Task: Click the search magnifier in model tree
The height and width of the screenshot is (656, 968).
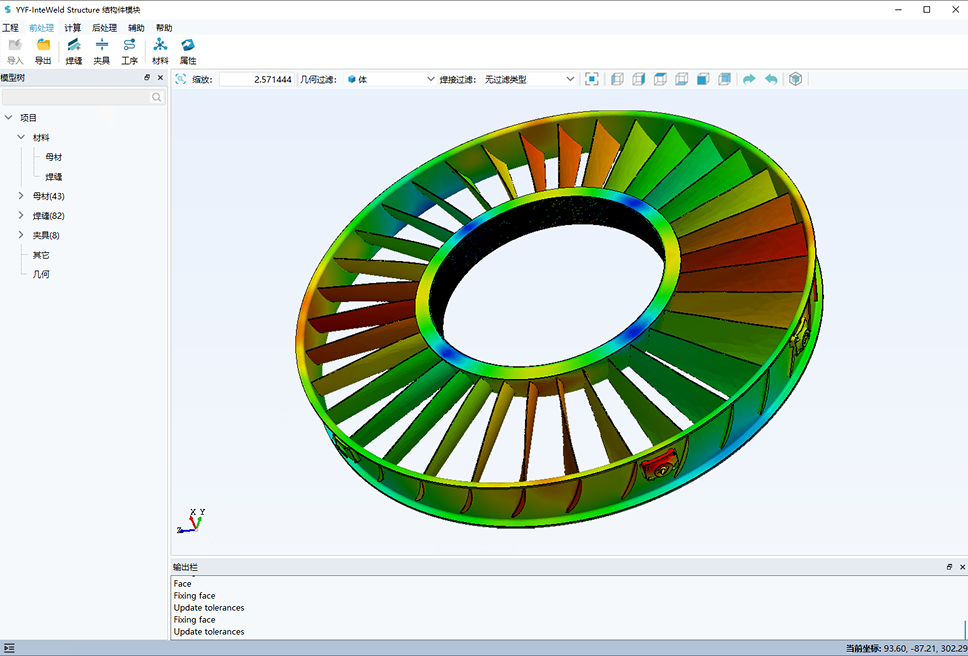Action: click(157, 97)
